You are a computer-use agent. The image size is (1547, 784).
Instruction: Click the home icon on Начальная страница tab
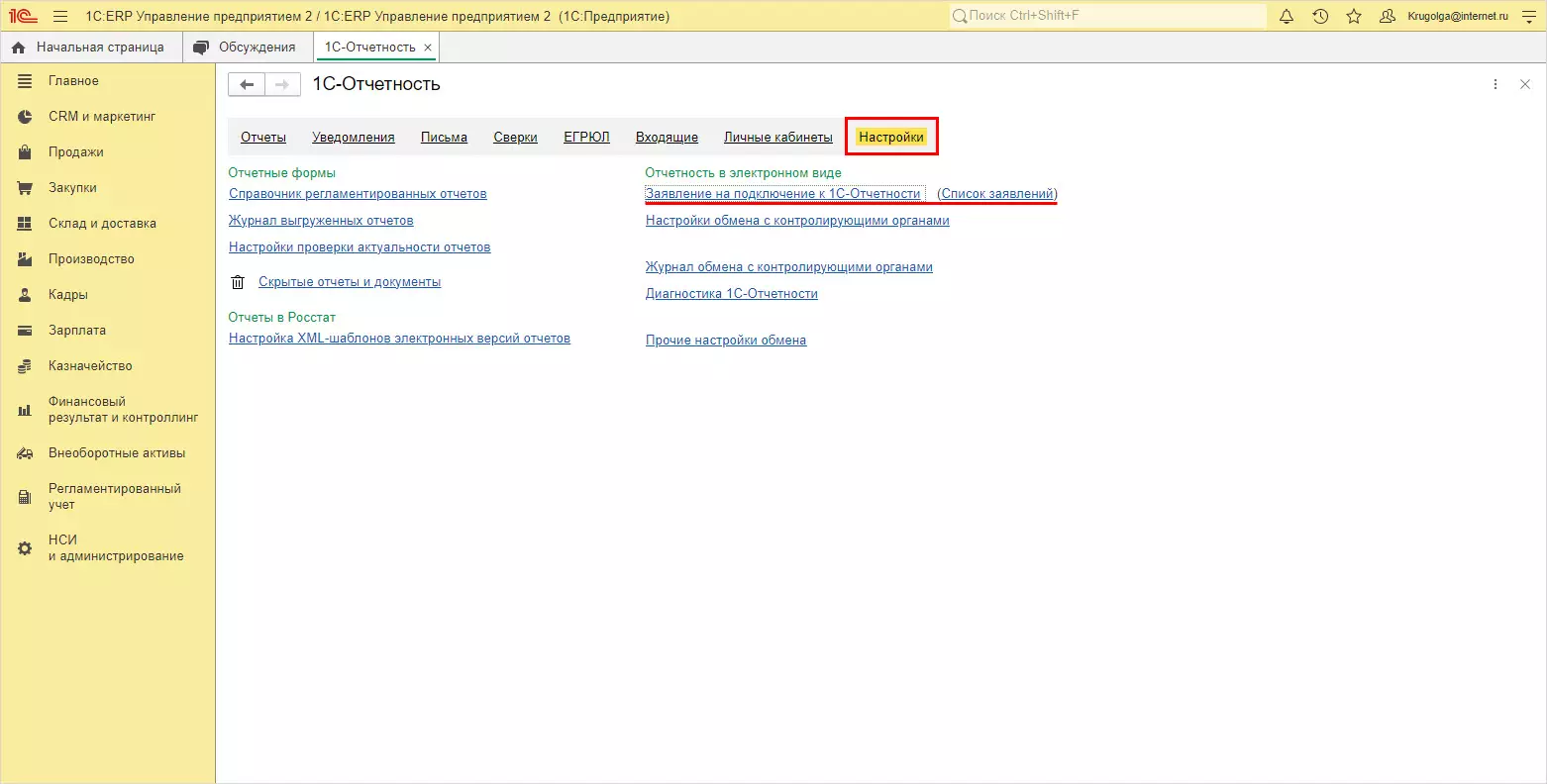[x=18, y=48]
